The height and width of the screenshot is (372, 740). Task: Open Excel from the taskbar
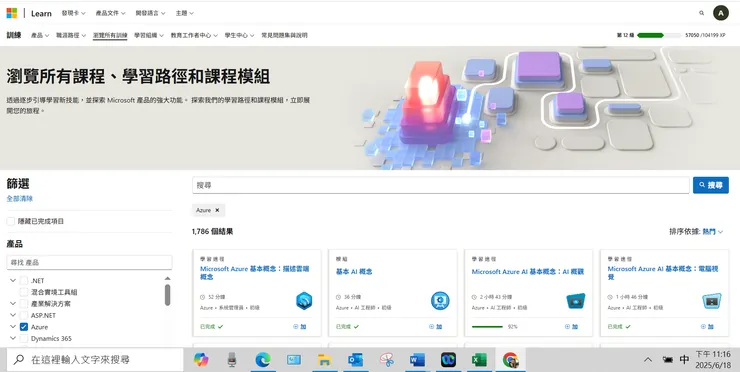tap(479, 360)
